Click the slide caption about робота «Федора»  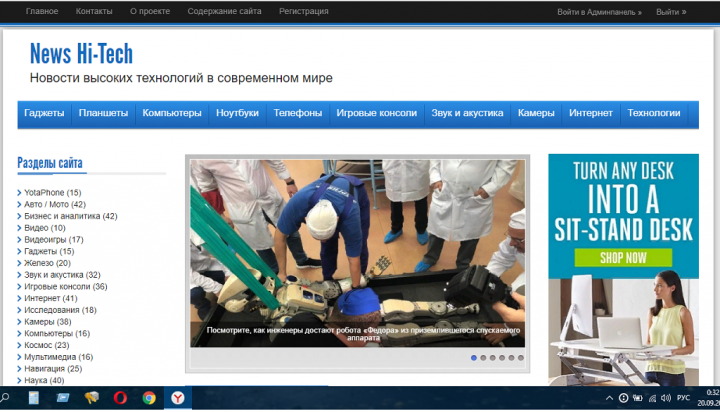tap(363, 334)
